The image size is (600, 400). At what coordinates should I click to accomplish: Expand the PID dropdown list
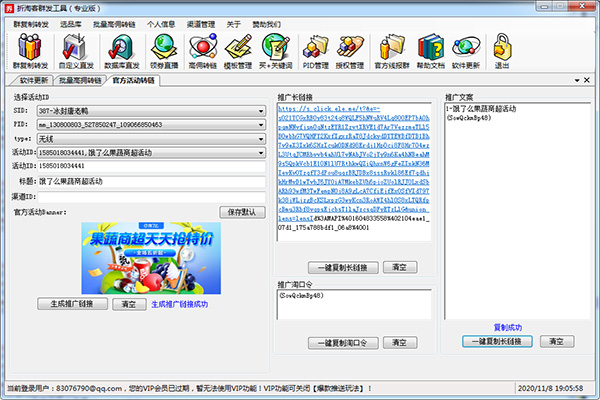tap(259, 127)
